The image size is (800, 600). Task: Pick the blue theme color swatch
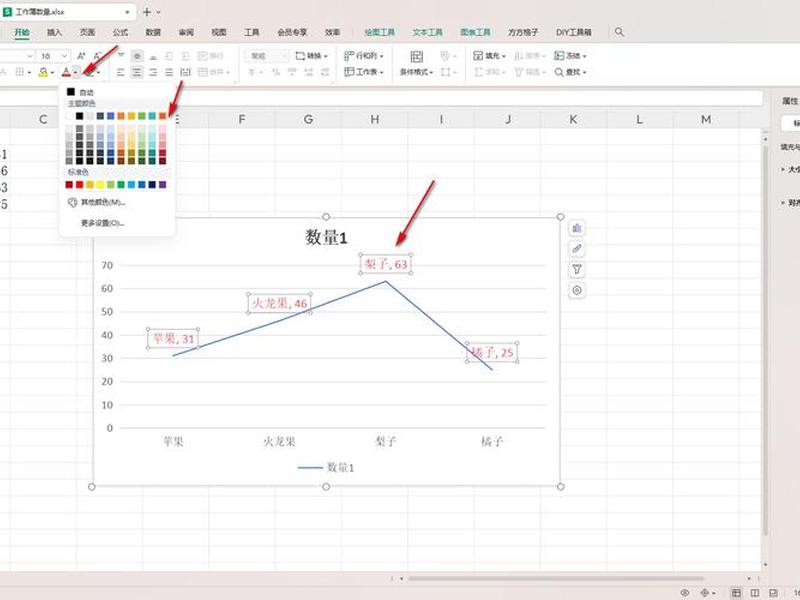[x=111, y=116]
